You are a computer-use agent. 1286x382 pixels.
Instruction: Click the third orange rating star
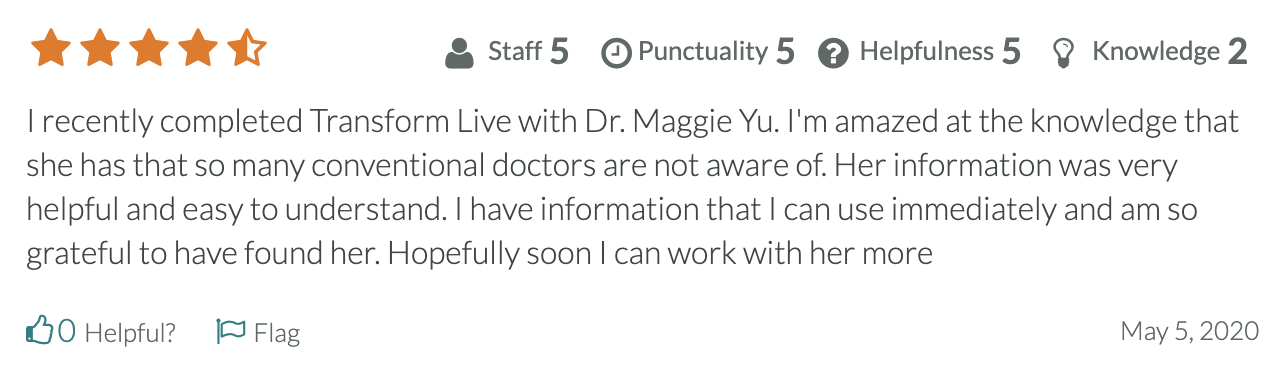(x=148, y=48)
